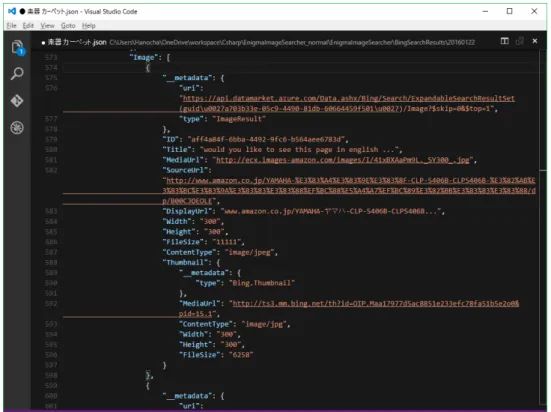551x412 pixels.
Task: Open the Goto menu
Action: [x=68, y=26]
